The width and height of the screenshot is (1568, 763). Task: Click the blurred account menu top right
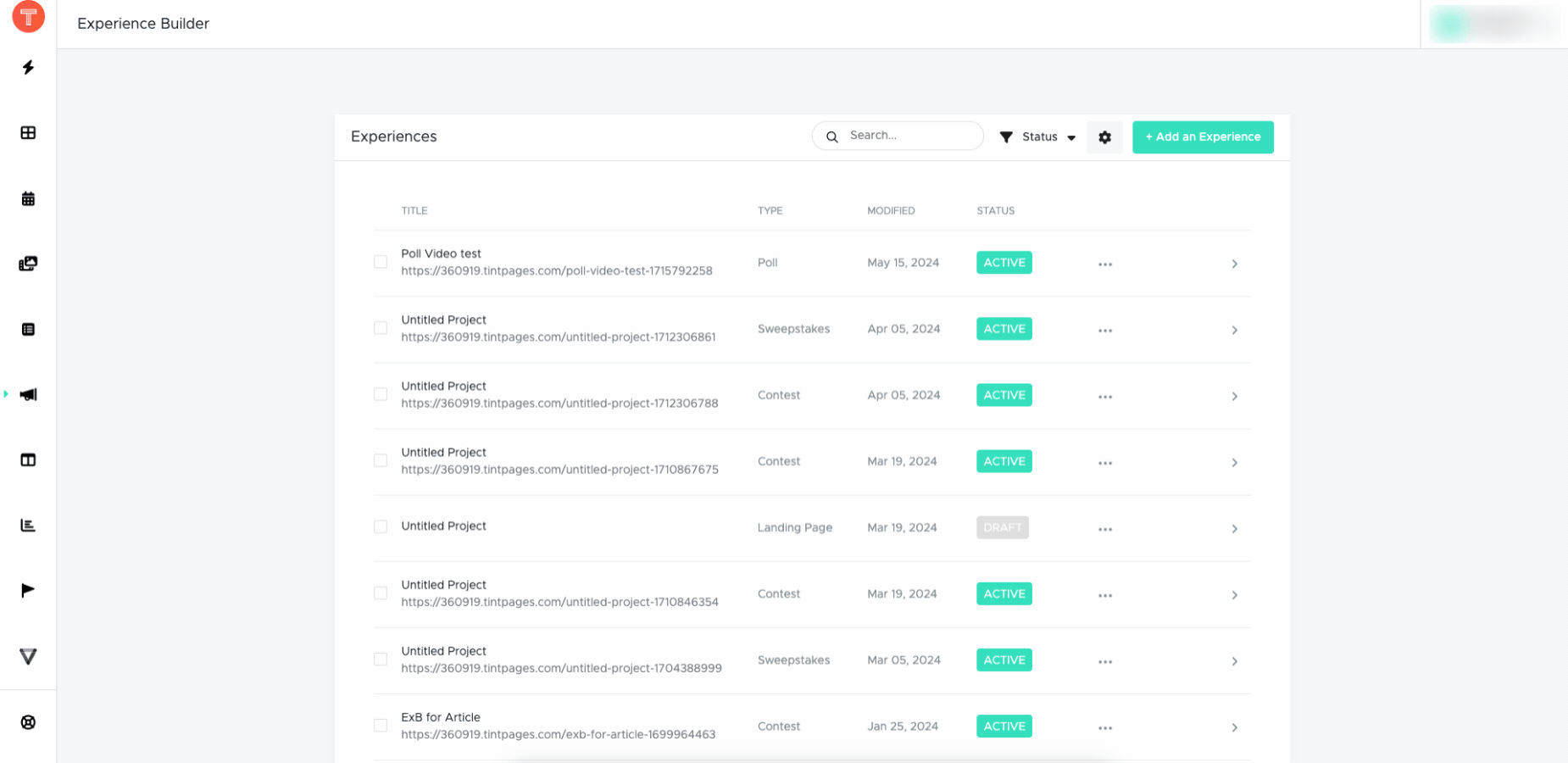pos(1494,24)
